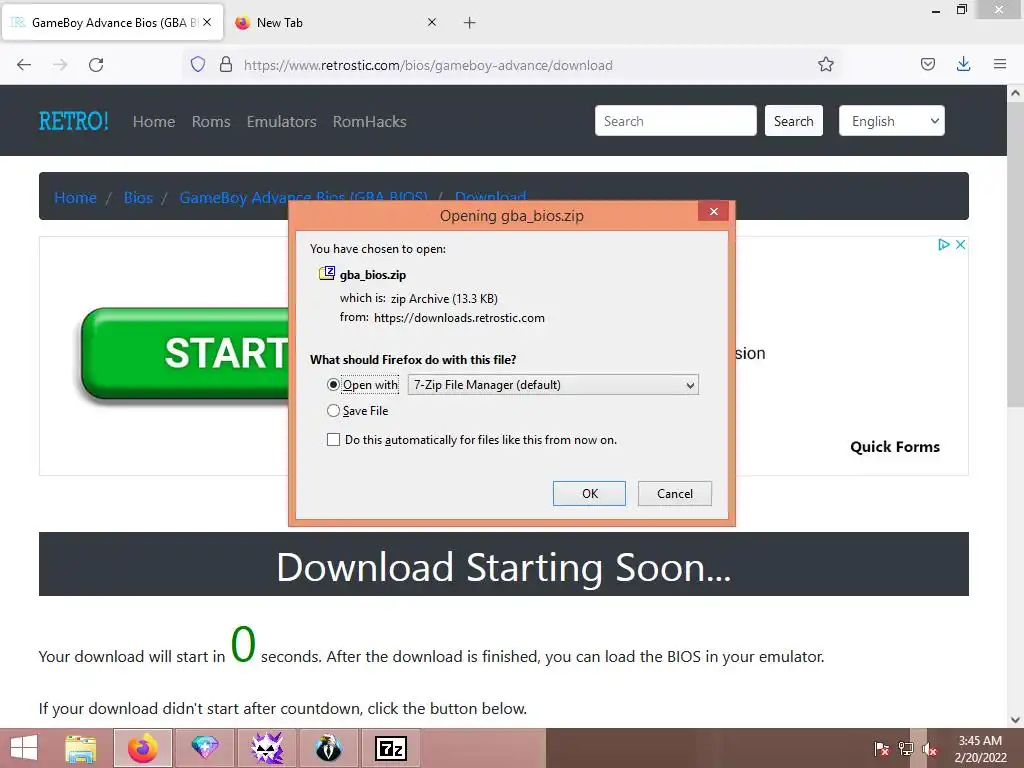Click the RETRO! site logo

pos(74,121)
